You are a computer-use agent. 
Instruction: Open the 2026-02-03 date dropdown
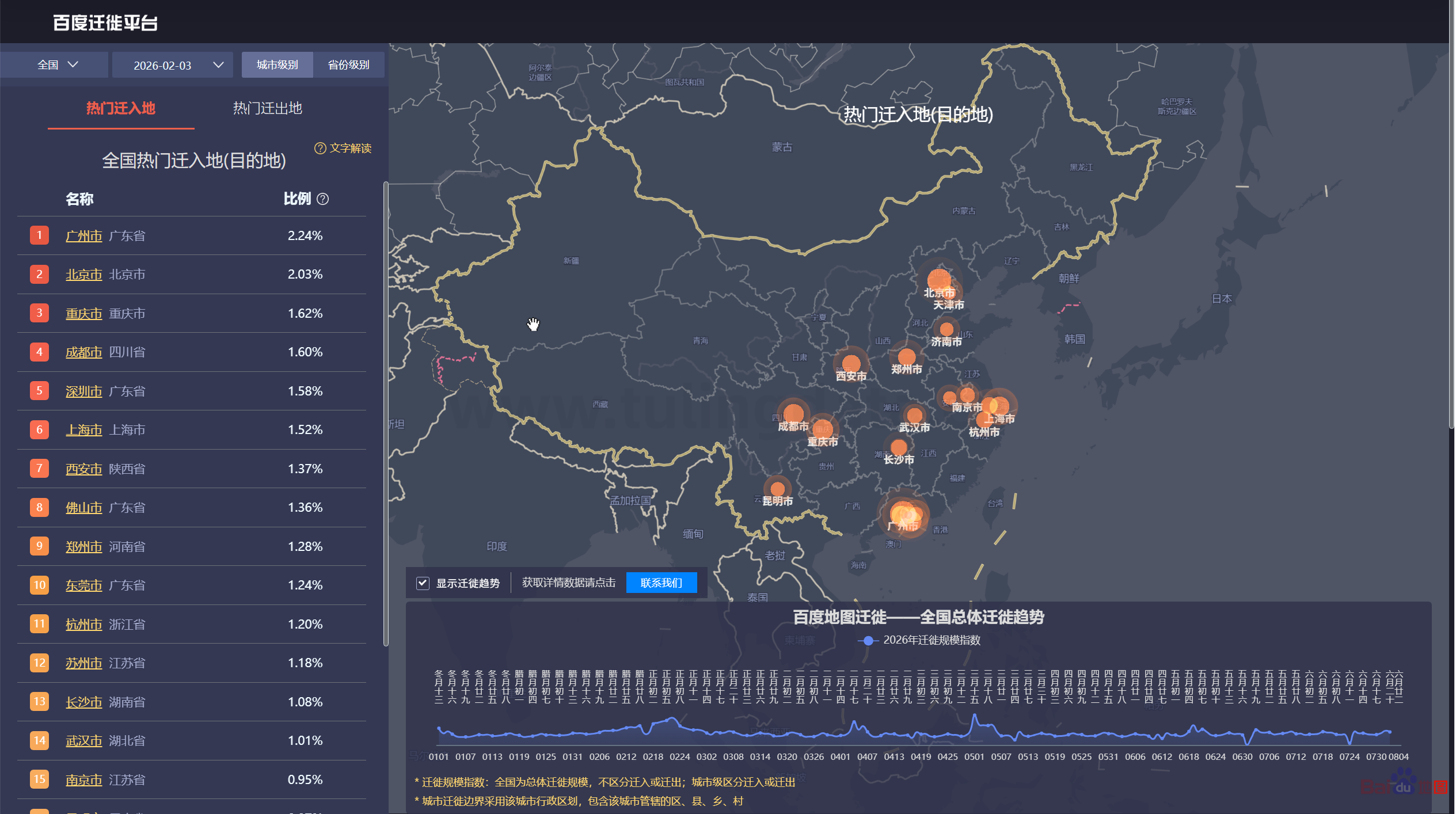(x=173, y=65)
